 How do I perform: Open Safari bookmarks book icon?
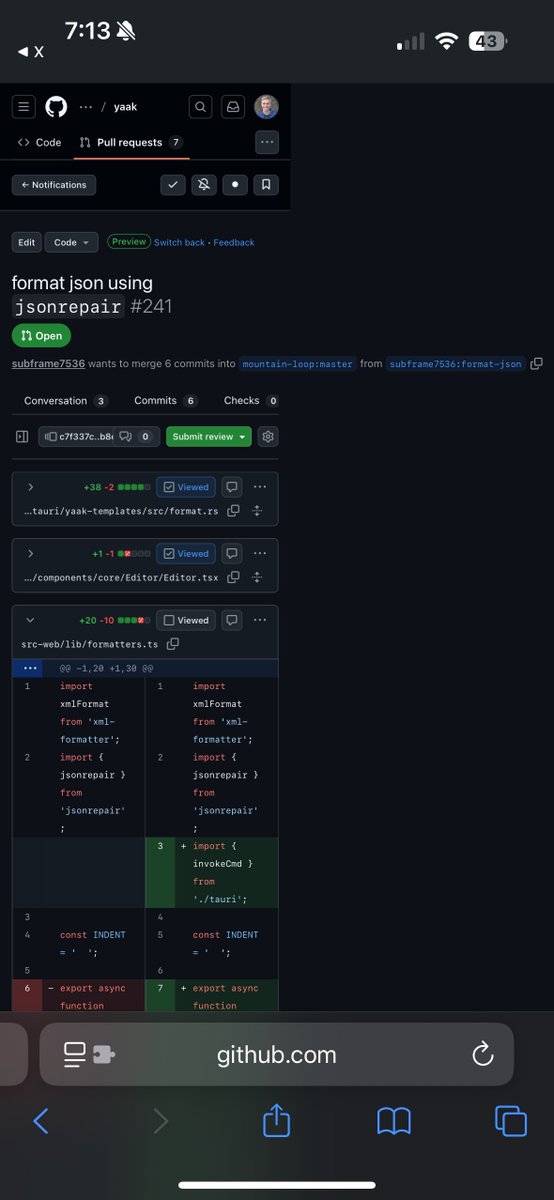[x=394, y=1121]
